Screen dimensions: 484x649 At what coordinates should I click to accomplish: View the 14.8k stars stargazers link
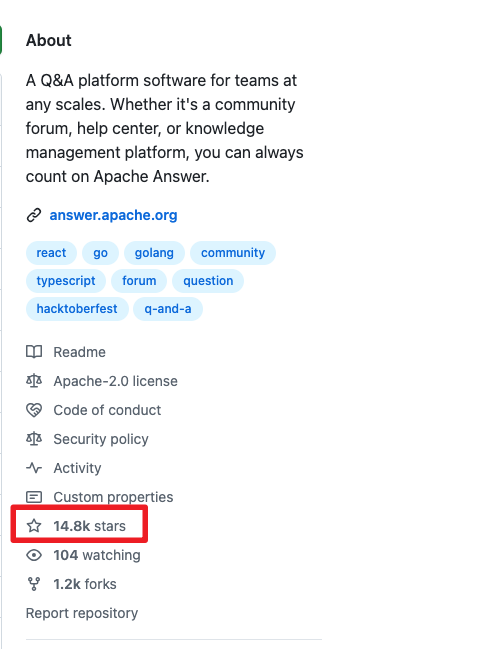click(x=89, y=526)
